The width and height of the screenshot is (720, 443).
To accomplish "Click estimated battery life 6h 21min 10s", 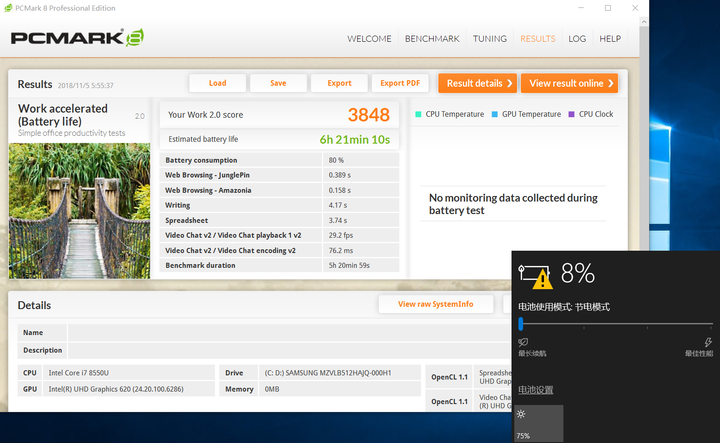I will (354, 140).
